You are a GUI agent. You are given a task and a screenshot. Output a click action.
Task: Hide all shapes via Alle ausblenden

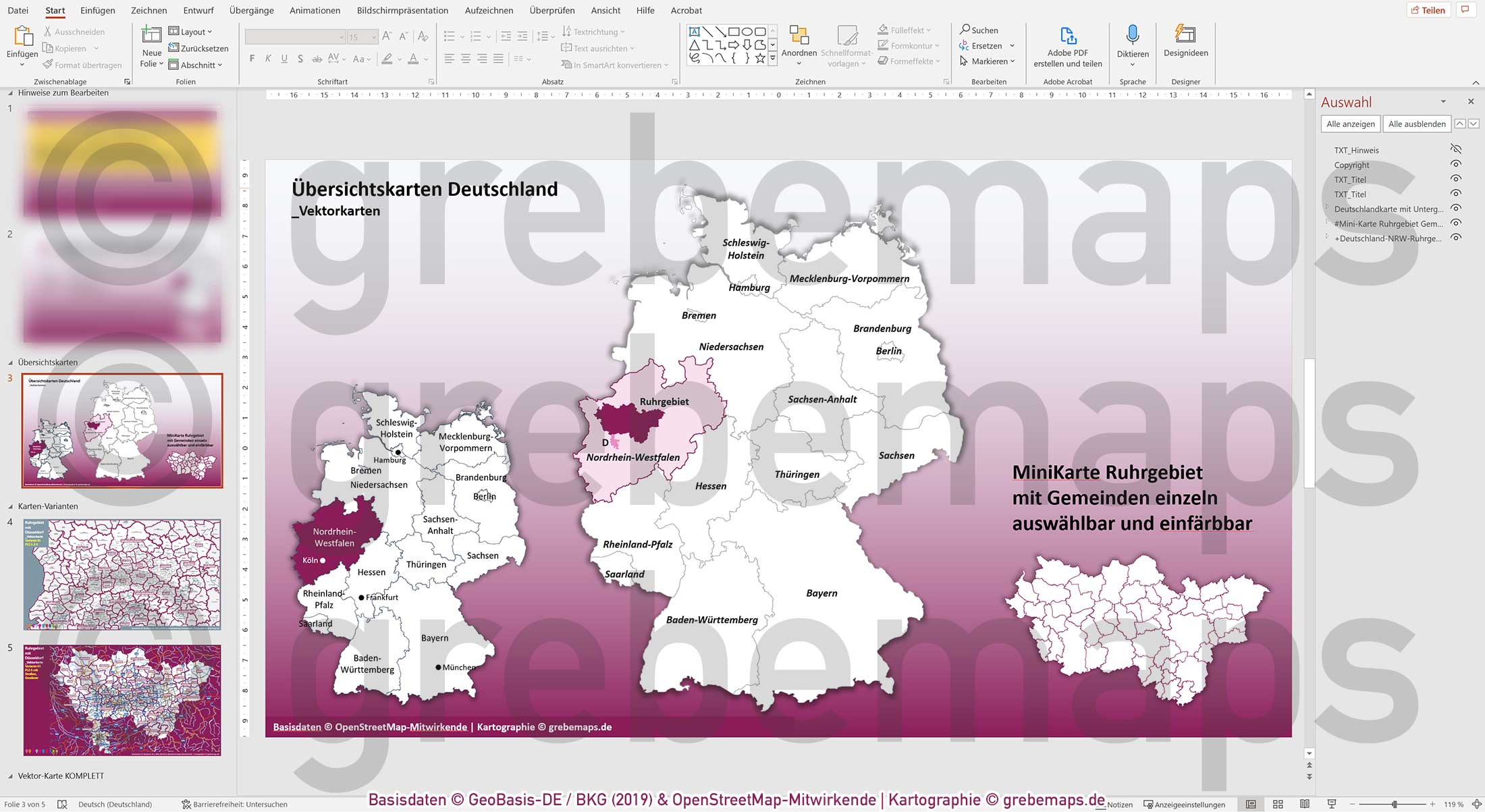[x=1417, y=124]
